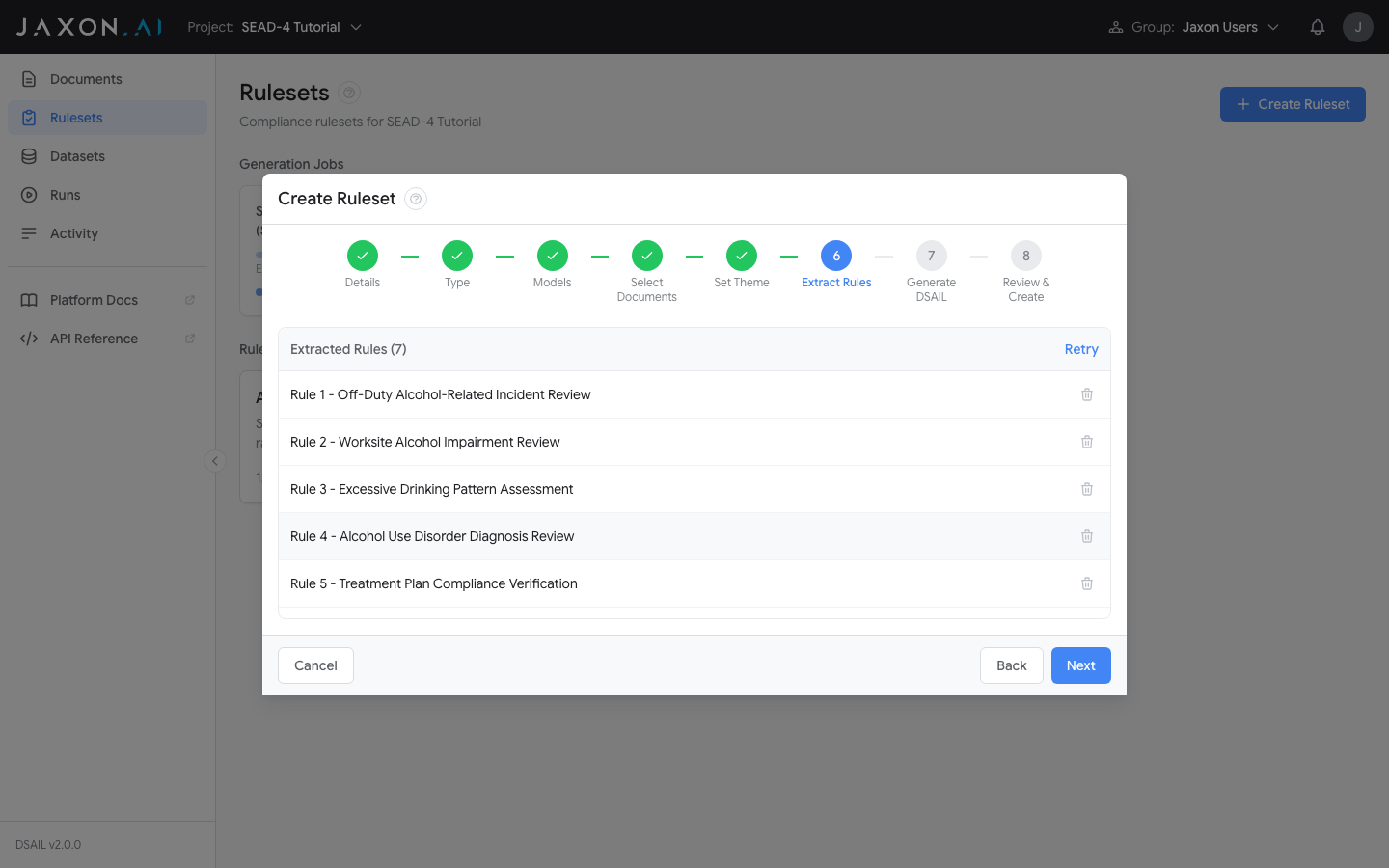This screenshot has height=868, width=1389.
Task: Select the Rule 1 Off-Duty Alcohol-Related Incident row
Action: tap(440, 394)
